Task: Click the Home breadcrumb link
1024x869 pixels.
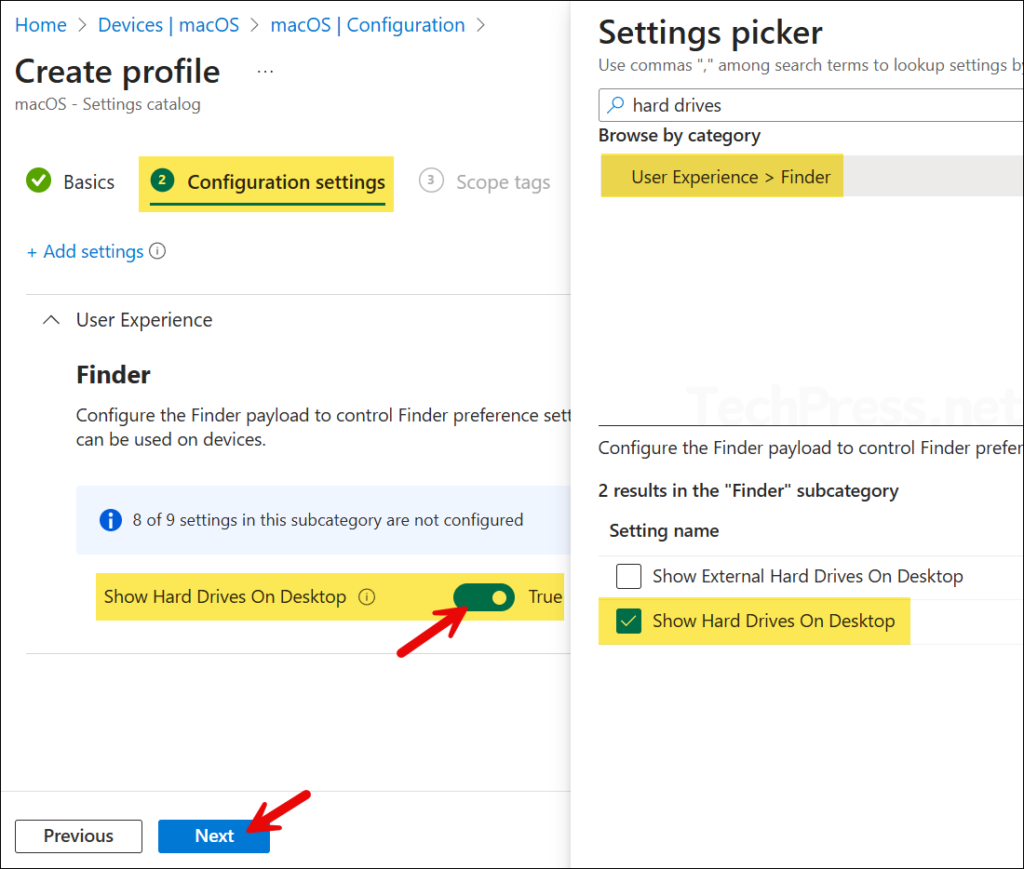Action: pos(40,25)
